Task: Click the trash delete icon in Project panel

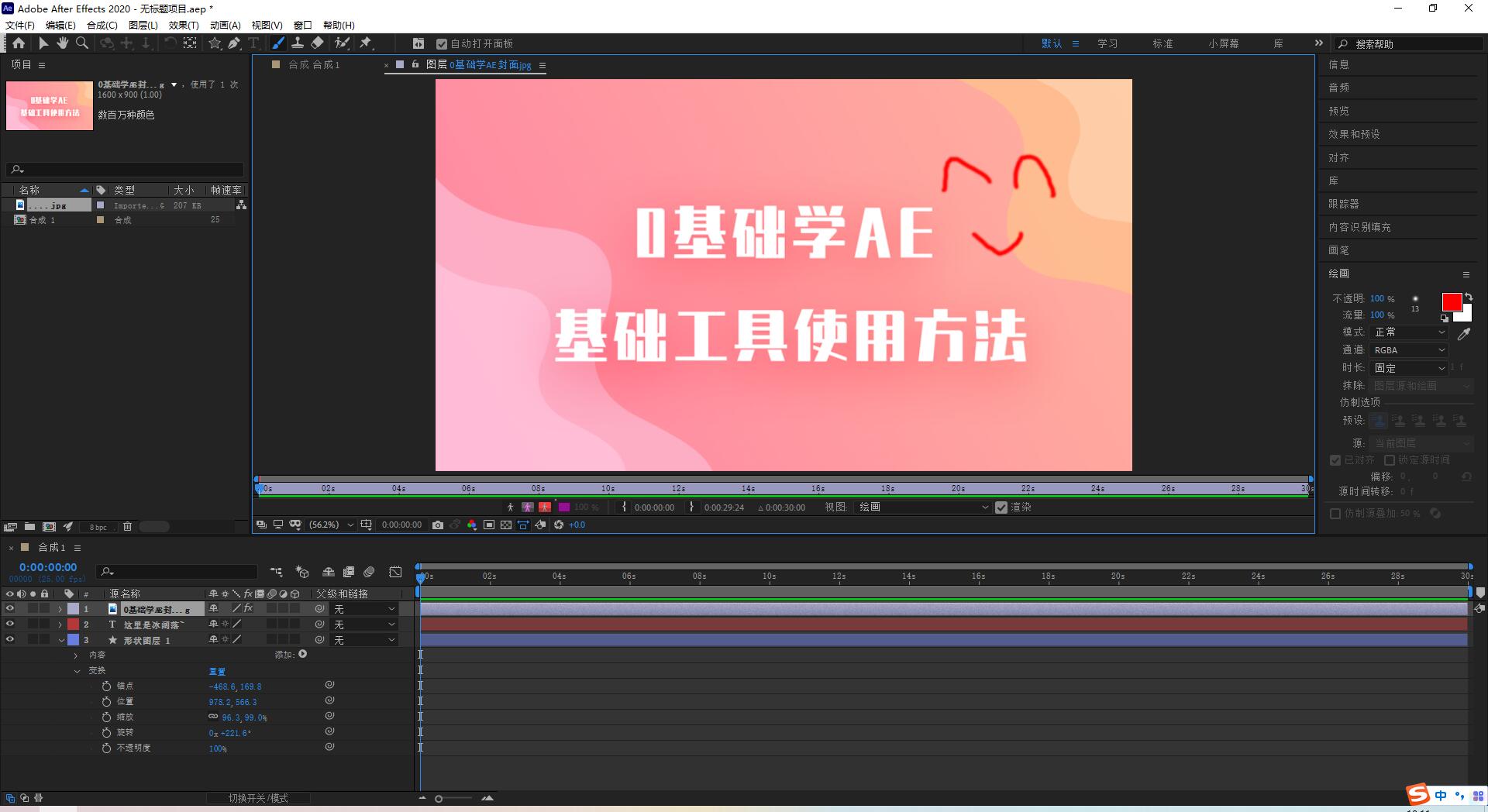Action: coord(127,526)
